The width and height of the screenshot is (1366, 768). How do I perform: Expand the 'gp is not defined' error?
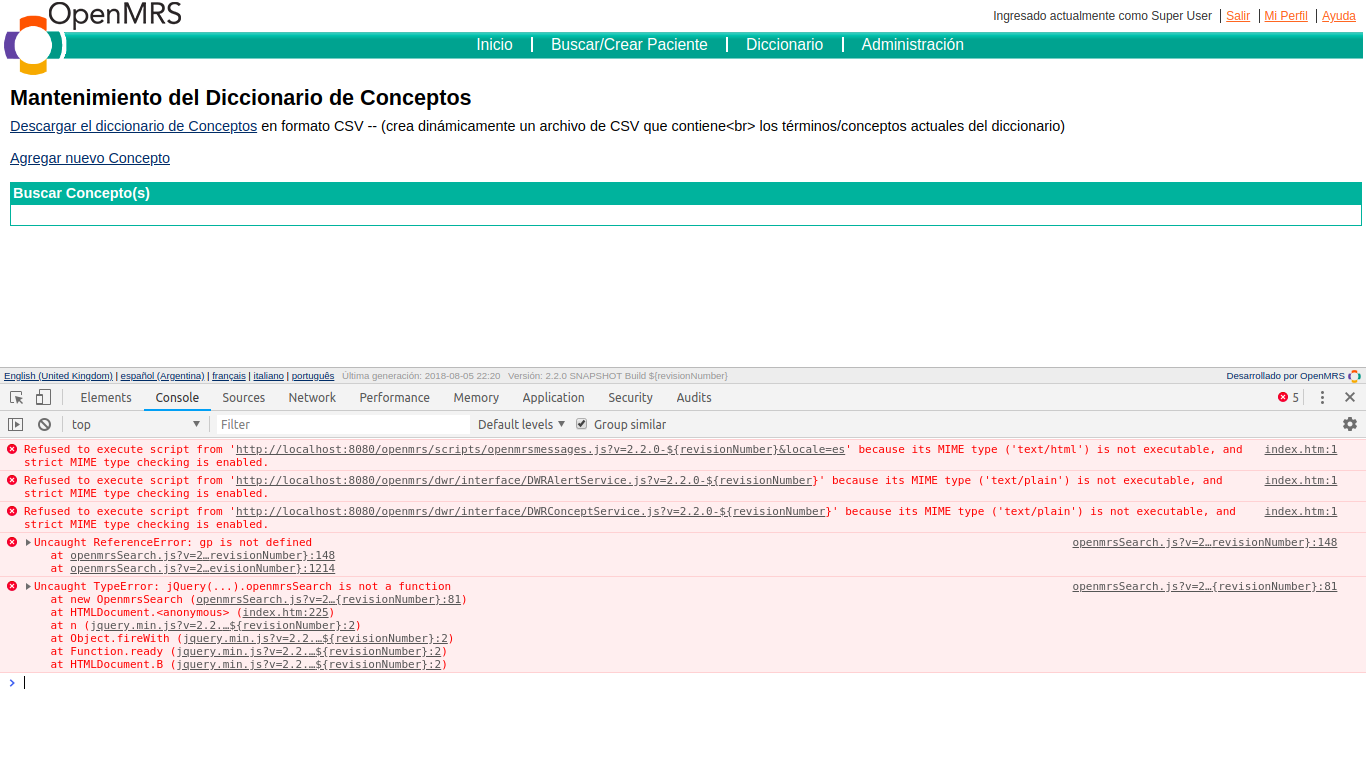29,542
